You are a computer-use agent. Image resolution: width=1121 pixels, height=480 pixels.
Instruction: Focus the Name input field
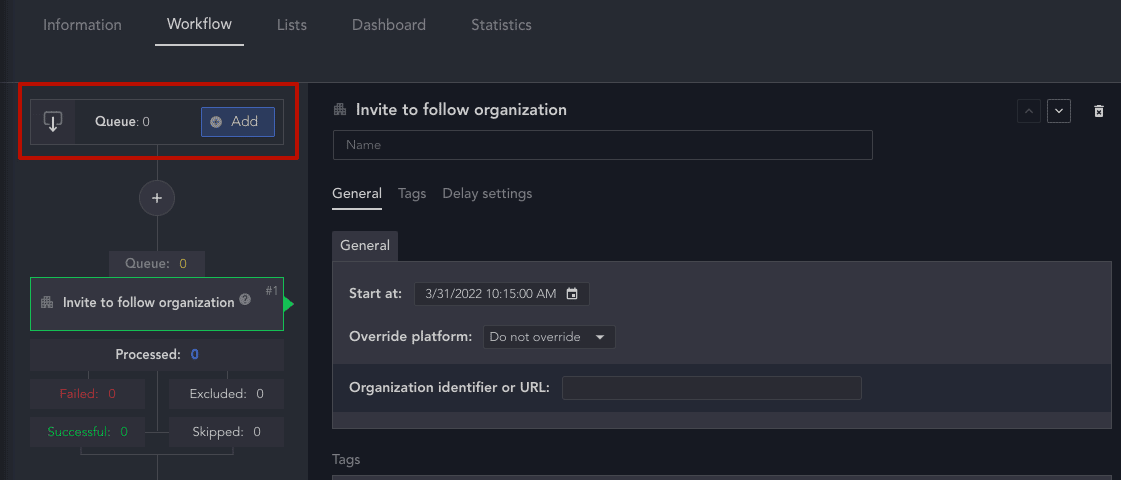click(x=603, y=145)
